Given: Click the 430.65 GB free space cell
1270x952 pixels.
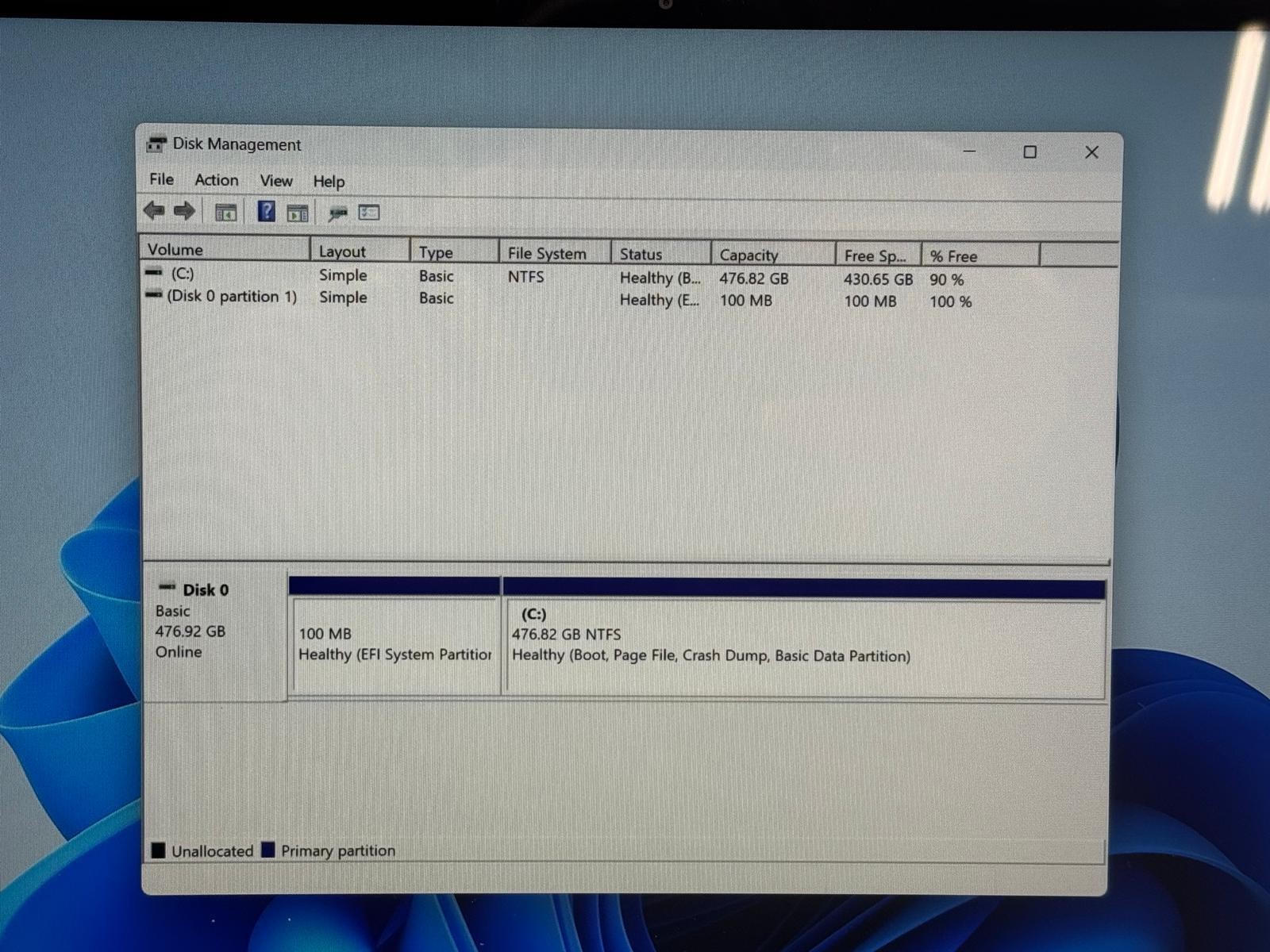Looking at the screenshot, I should click(878, 279).
